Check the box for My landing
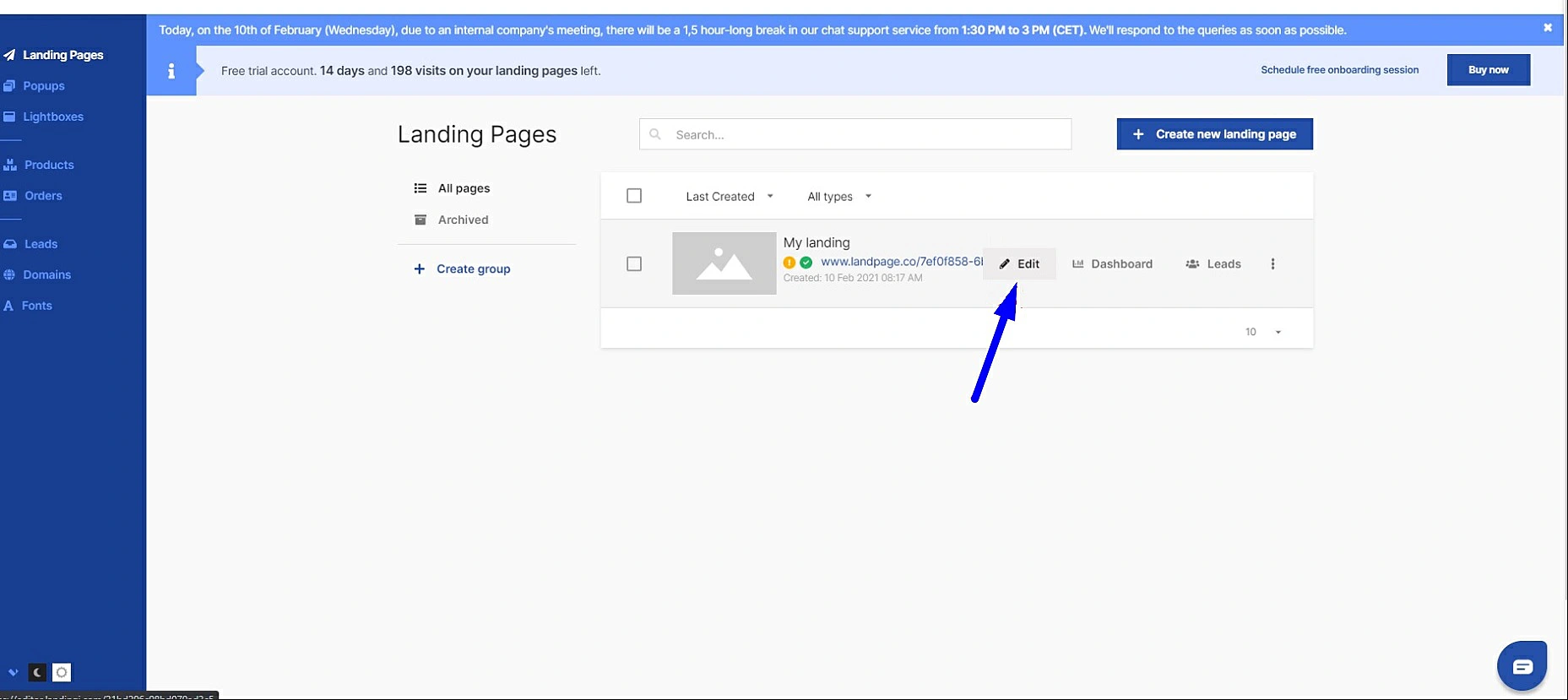The image size is (1568, 700). click(x=634, y=264)
